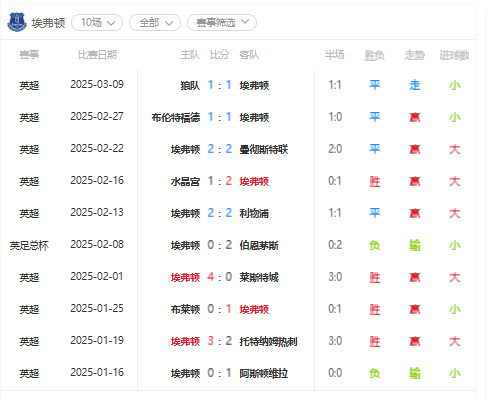The height and width of the screenshot is (400, 487).
Task: Click the 4 : 0 score against 莱斯特城
Action: (x=219, y=277)
